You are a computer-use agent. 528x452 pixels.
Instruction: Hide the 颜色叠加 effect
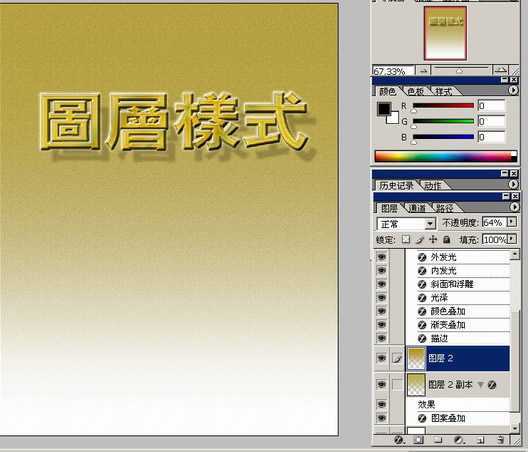coord(382,311)
